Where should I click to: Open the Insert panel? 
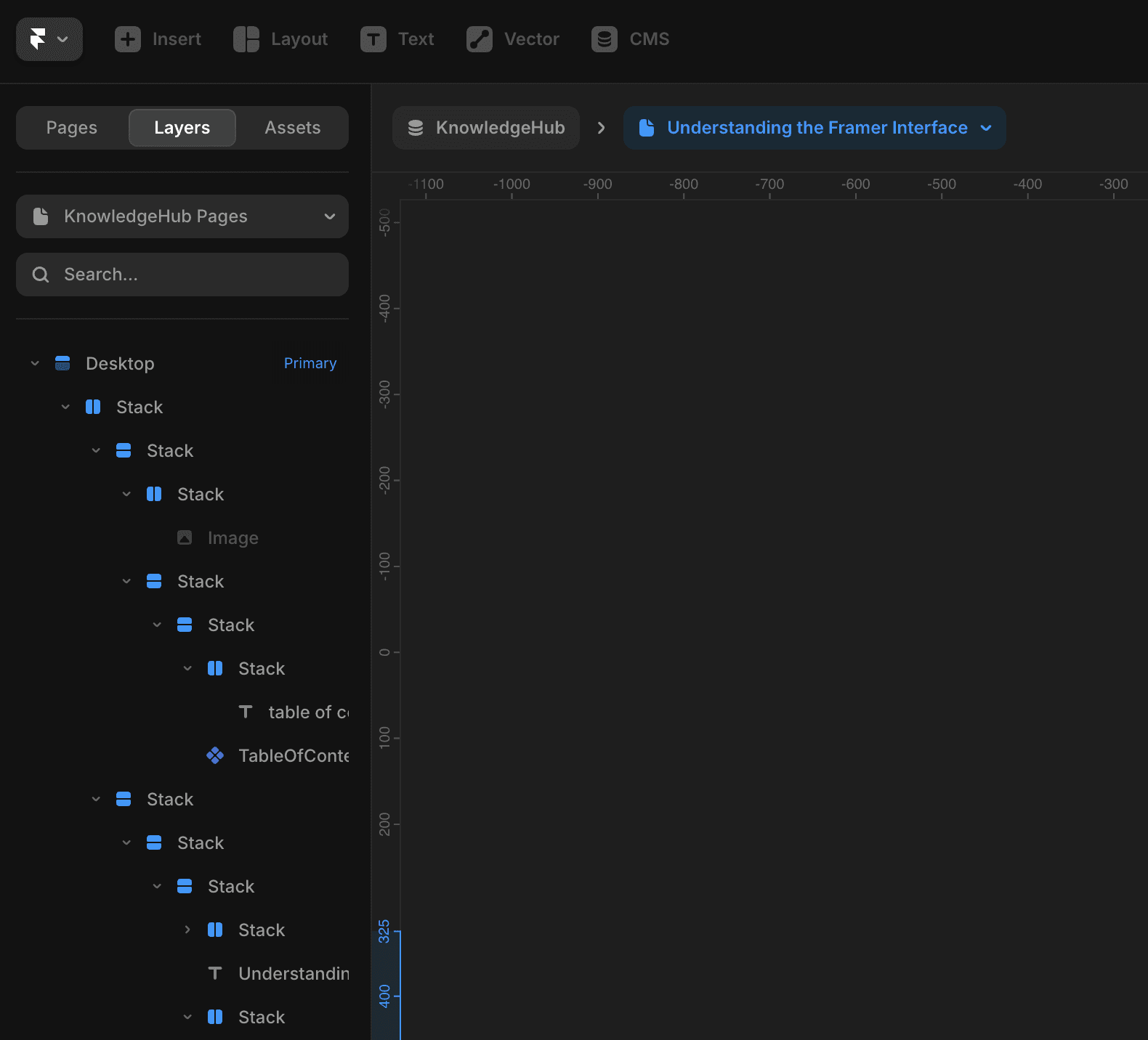(x=158, y=39)
